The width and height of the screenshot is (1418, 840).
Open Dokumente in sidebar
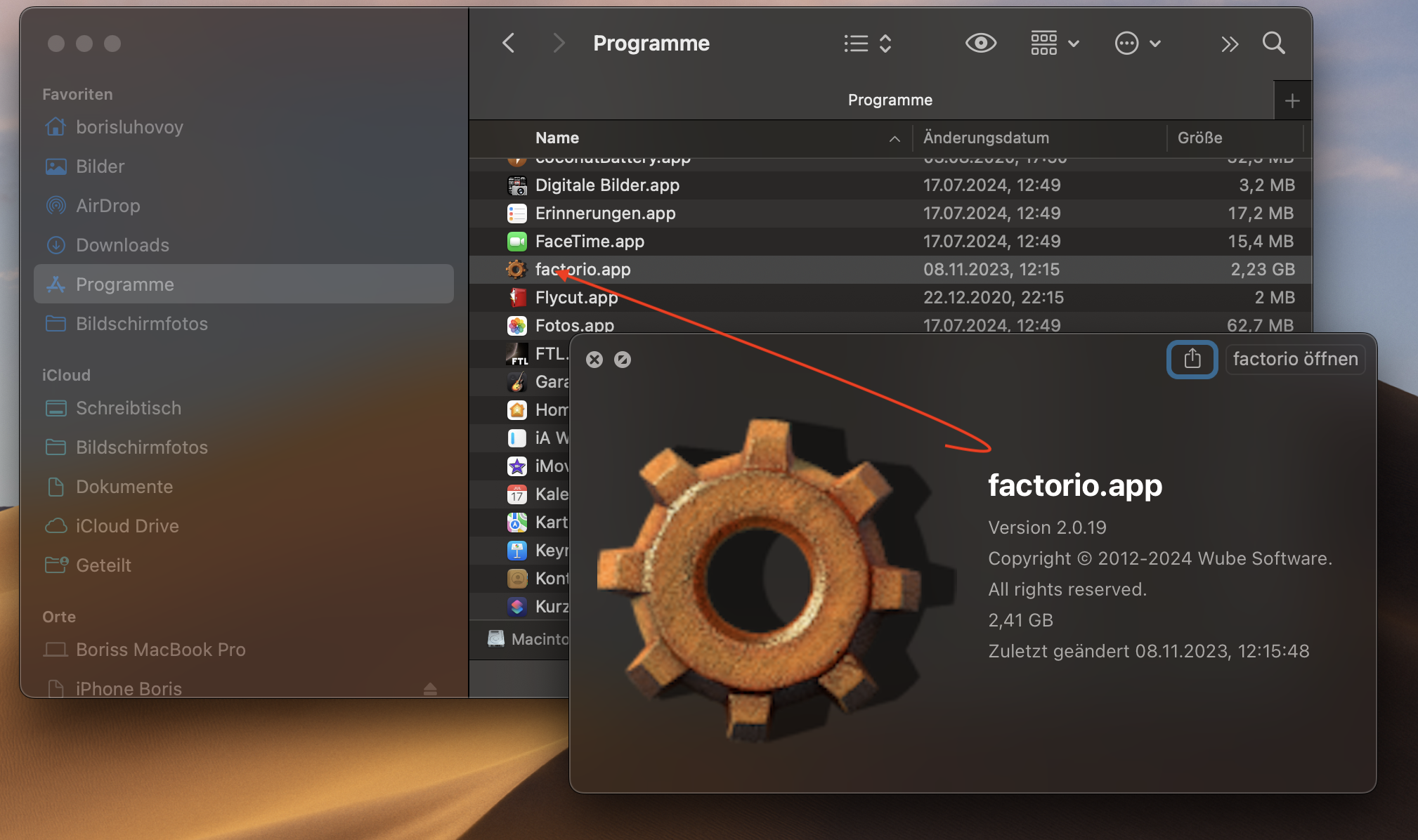click(x=243, y=487)
